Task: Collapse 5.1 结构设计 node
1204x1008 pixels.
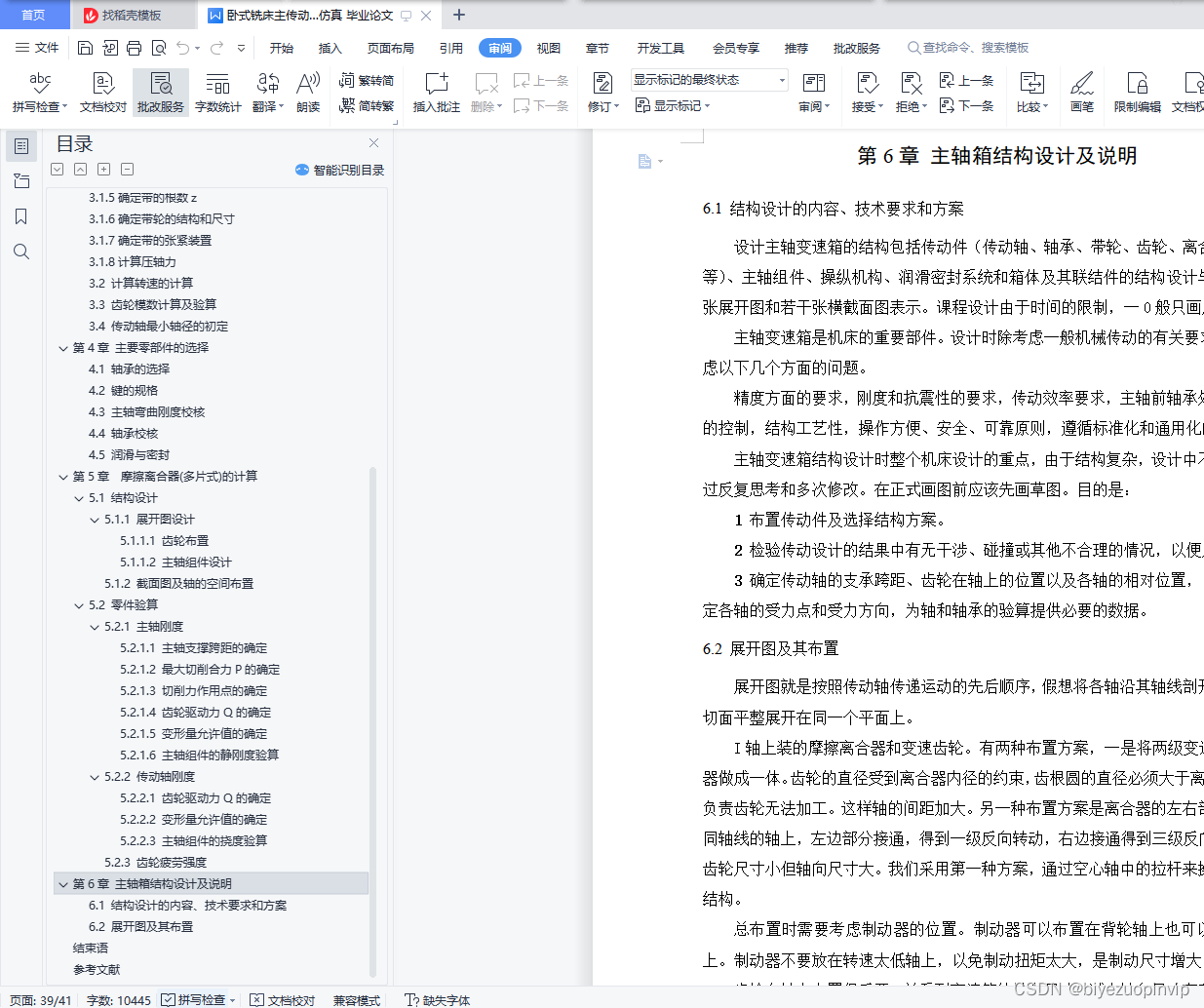Action: pyautogui.click(x=79, y=498)
